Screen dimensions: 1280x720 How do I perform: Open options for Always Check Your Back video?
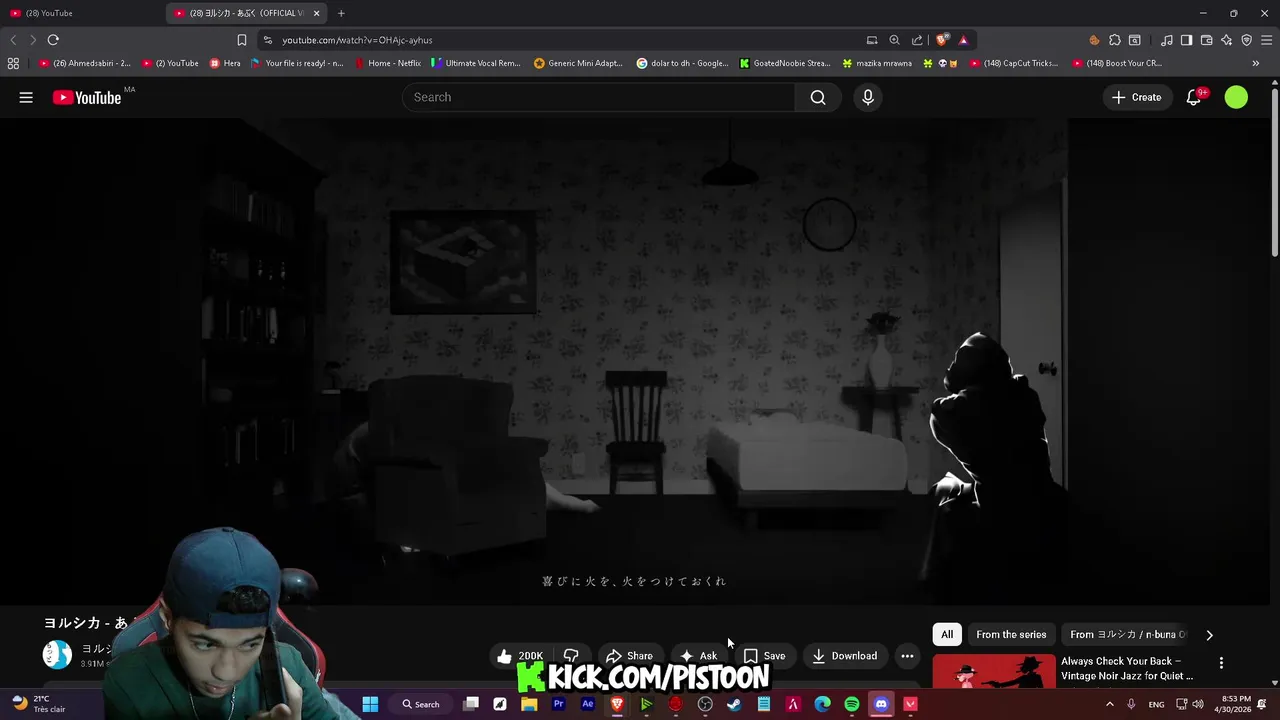pyautogui.click(x=1221, y=663)
